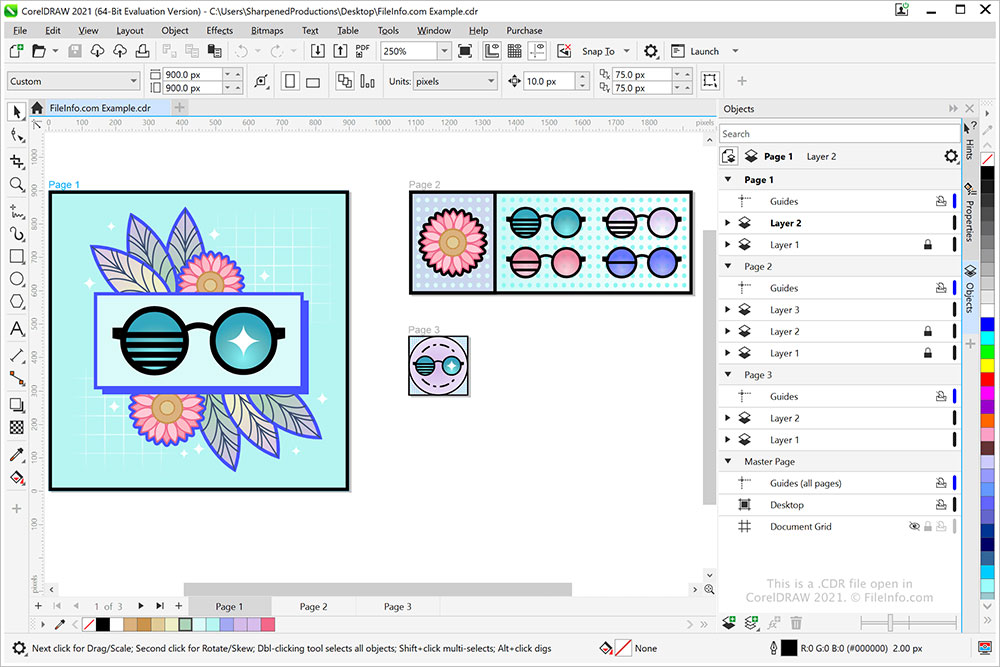Click the Launch button
The height and width of the screenshot is (667, 1000).
pos(704,51)
